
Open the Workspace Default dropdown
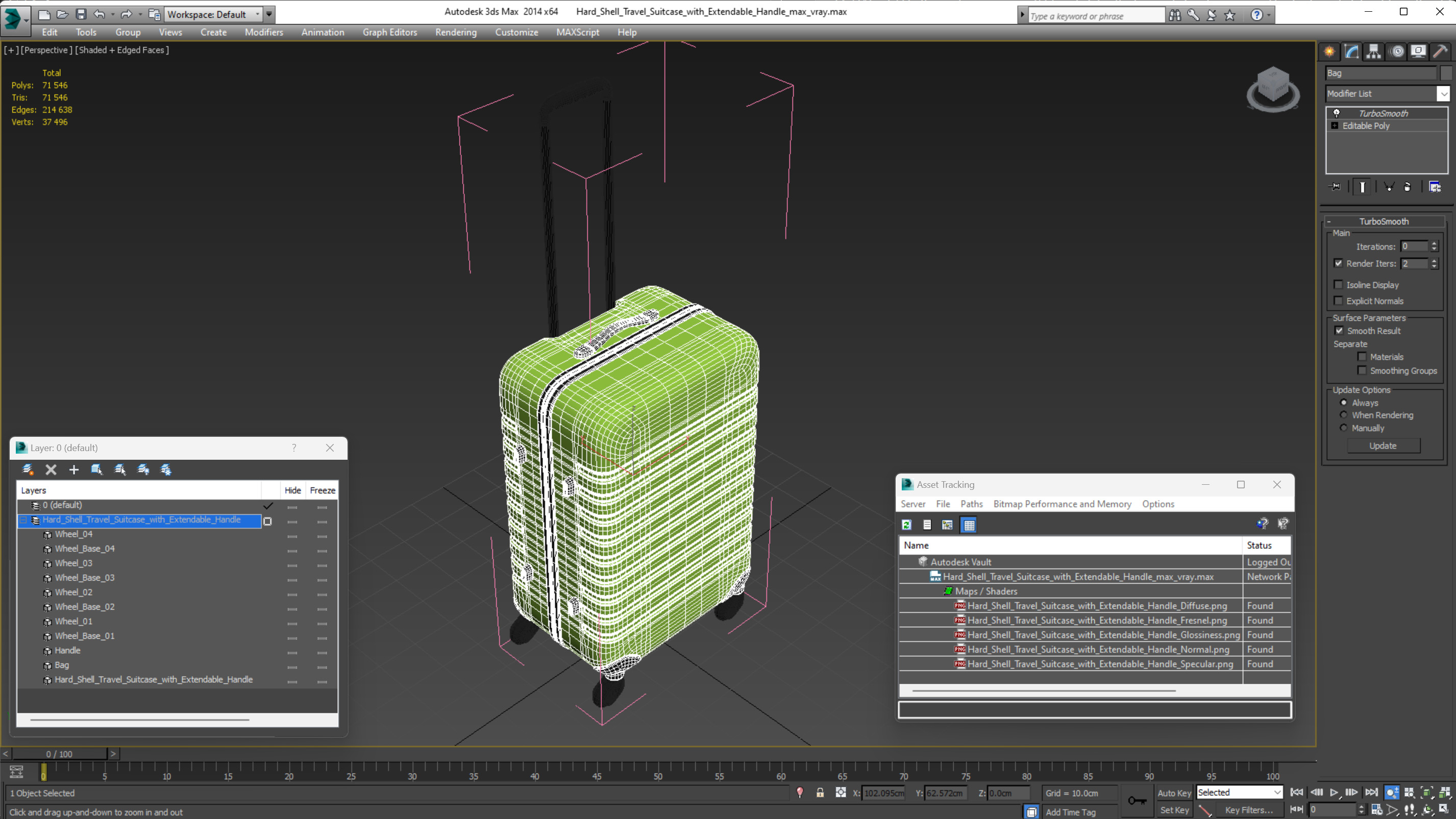click(x=257, y=15)
